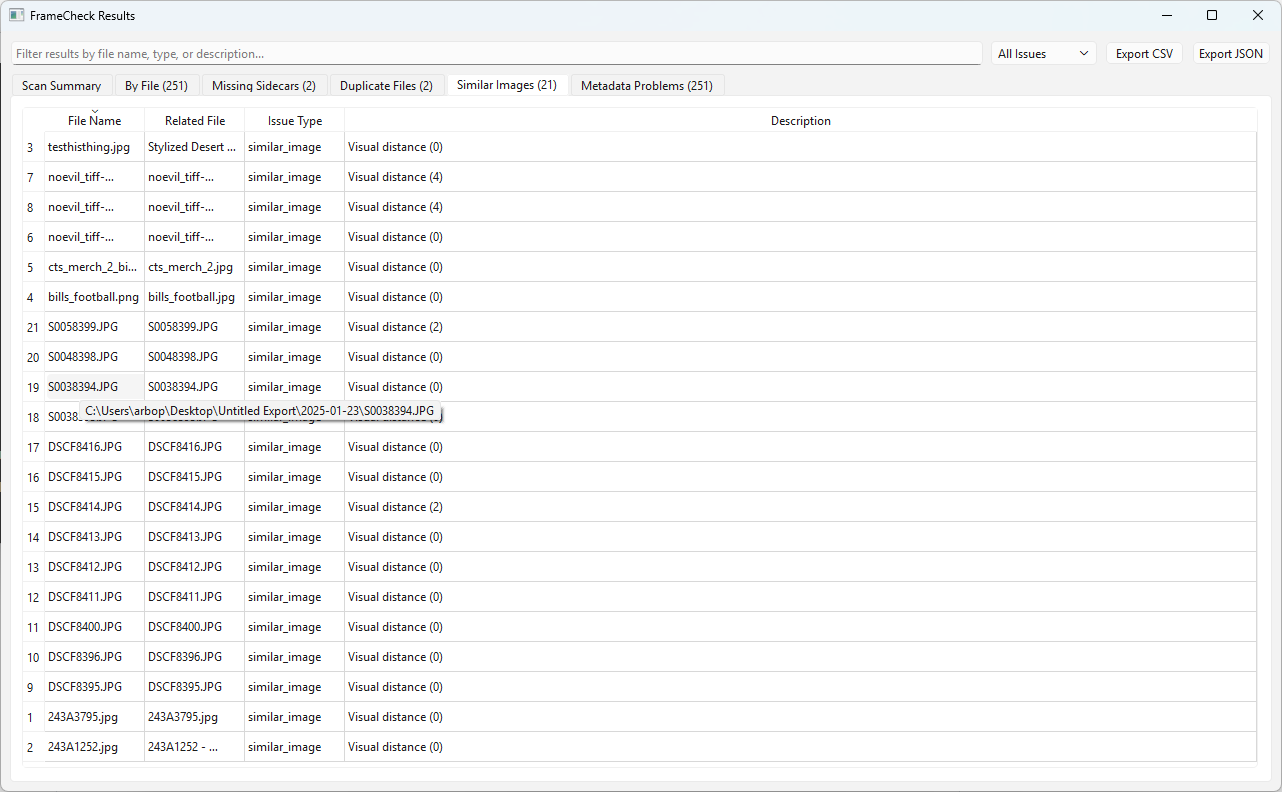The height and width of the screenshot is (792, 1282).
Task: Export the results as CSV
Action: coord(1144,53)
